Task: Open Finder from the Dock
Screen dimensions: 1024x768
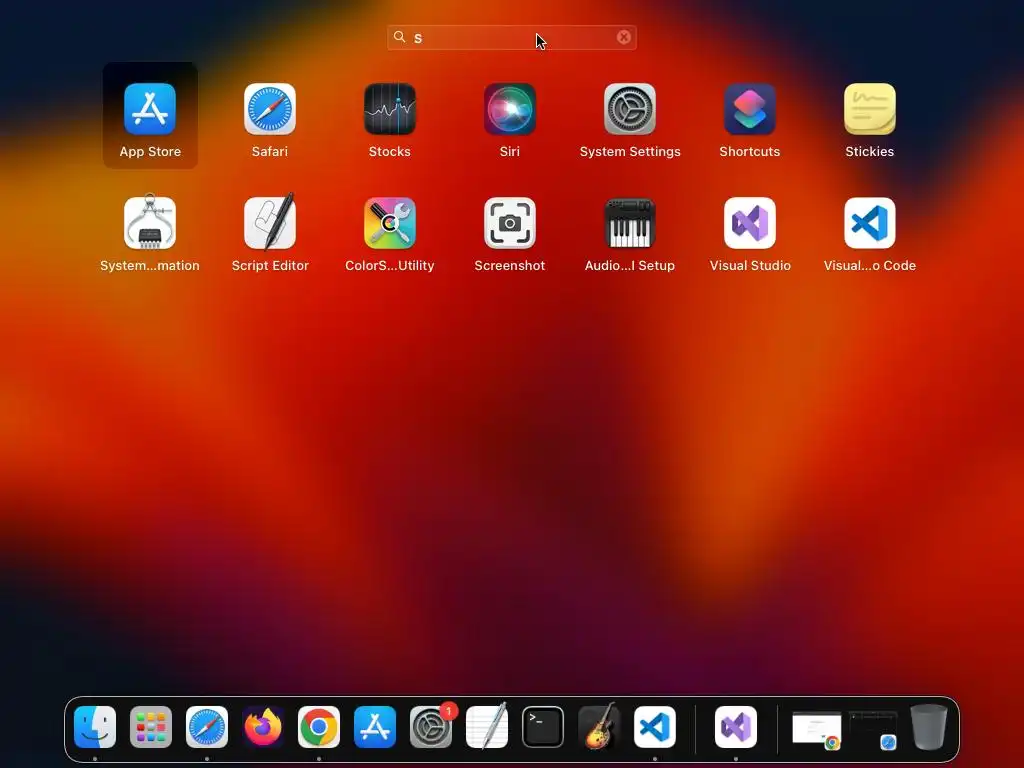Action: coord(95,727)
